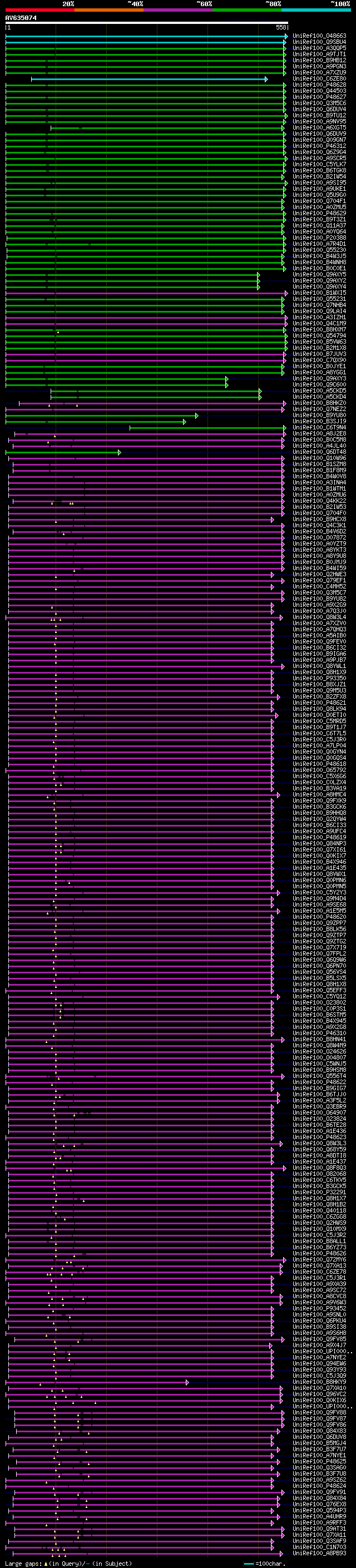Click the UniRef100_B8HKZ0 label
Screen dimensions: 356x1568
[x=319, y=403]
